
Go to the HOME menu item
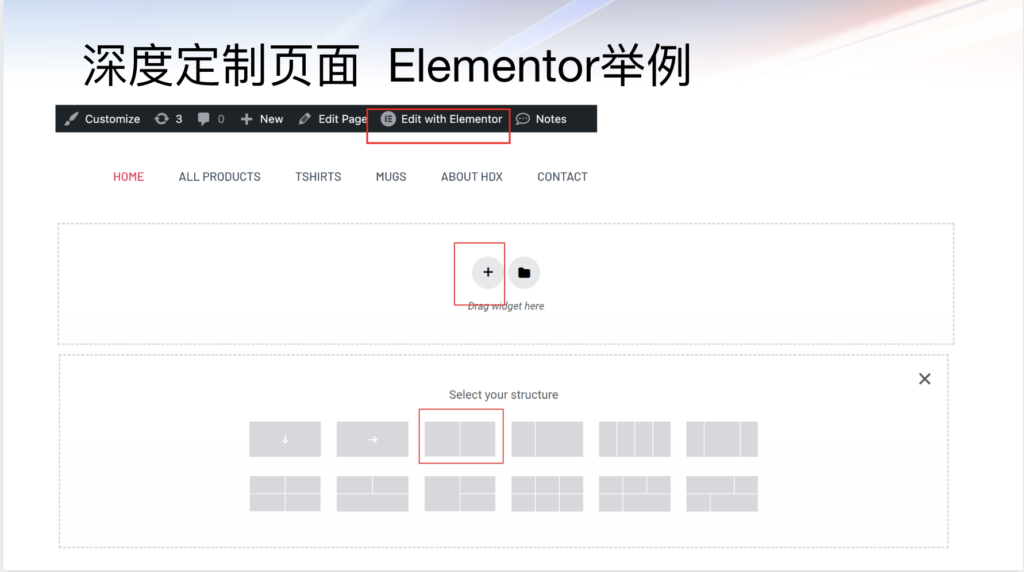pyautogui.click(x=128, y=177)
